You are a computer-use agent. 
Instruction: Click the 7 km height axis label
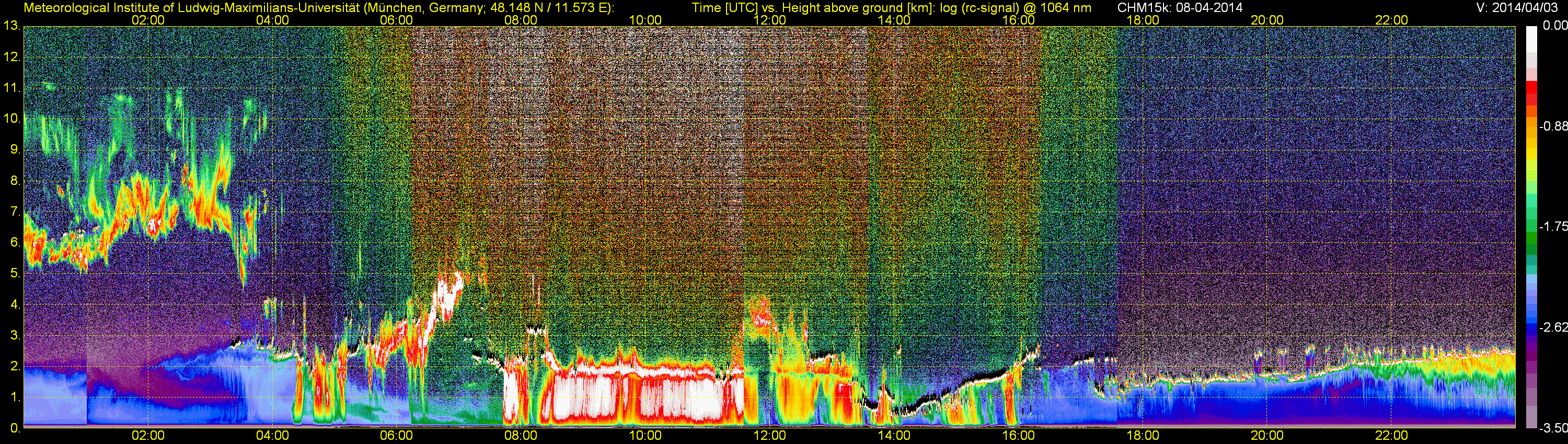(15, 212)
